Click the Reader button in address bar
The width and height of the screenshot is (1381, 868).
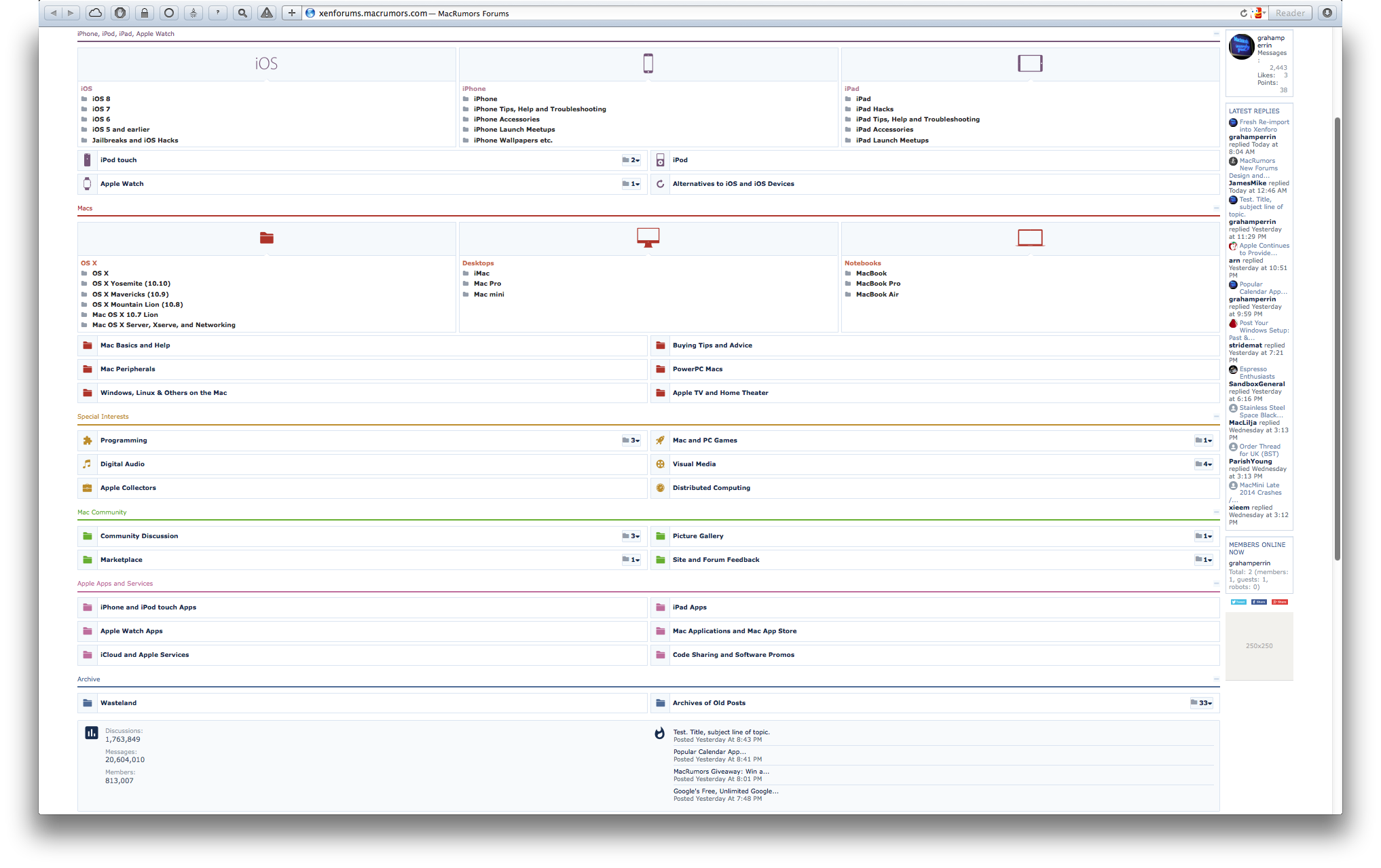tap(1290, 13)
